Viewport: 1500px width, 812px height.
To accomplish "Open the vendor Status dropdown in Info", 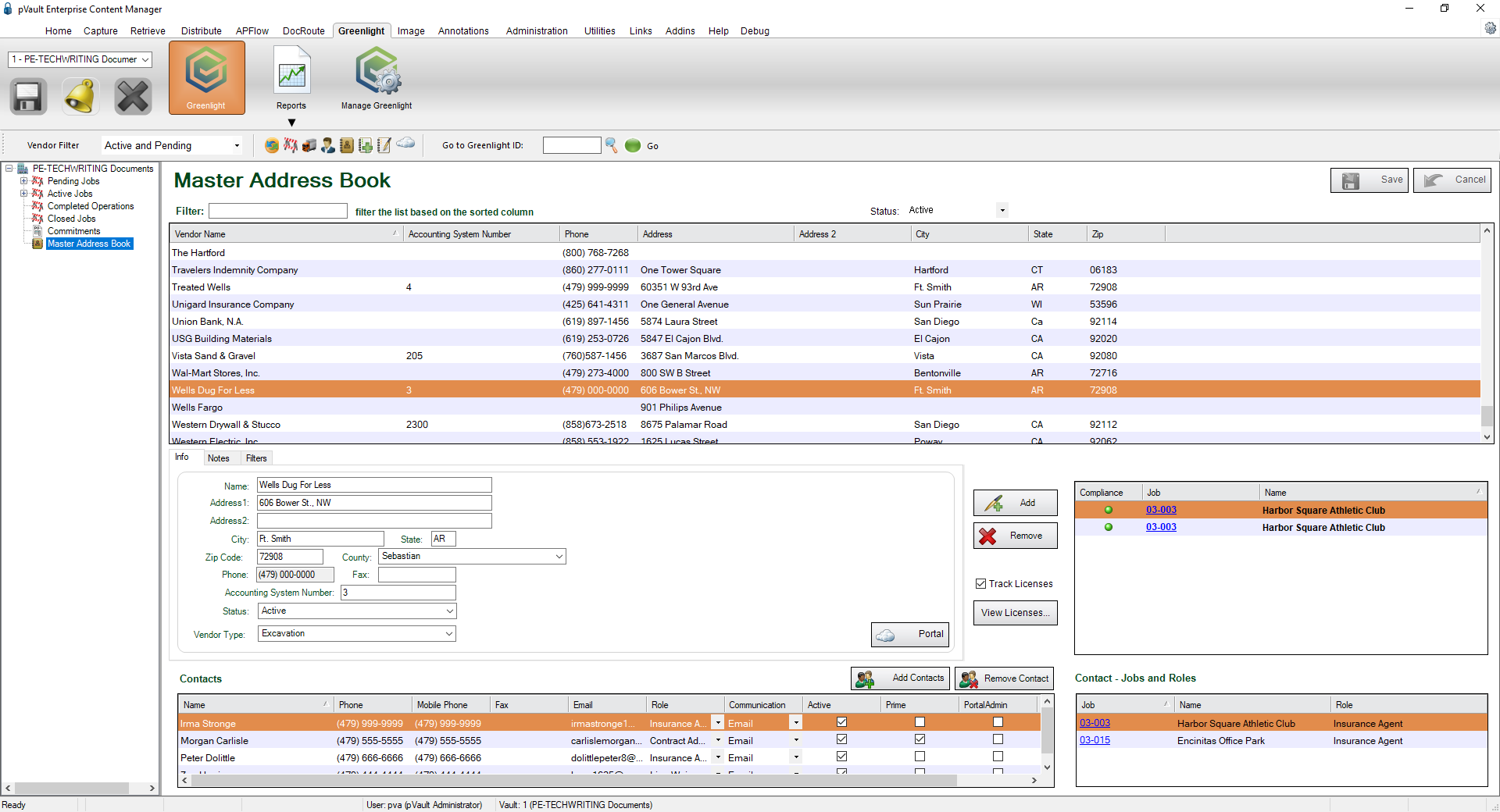I will point(357,611).
